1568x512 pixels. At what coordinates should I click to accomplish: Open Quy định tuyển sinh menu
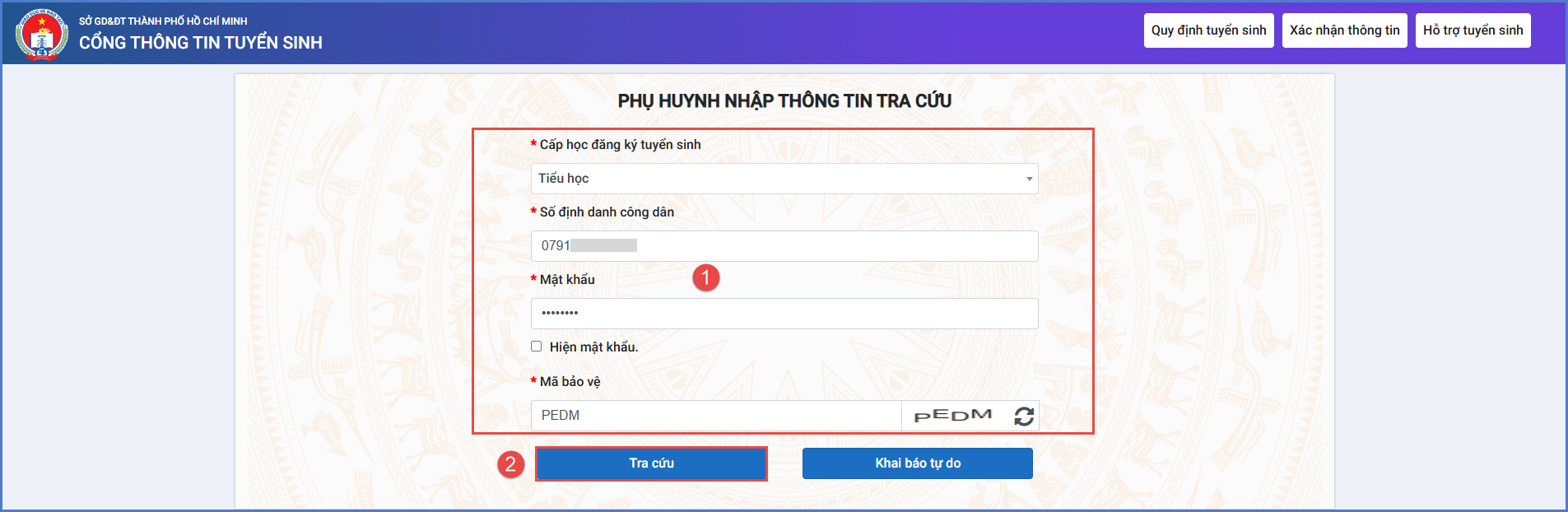[1208, 30]
